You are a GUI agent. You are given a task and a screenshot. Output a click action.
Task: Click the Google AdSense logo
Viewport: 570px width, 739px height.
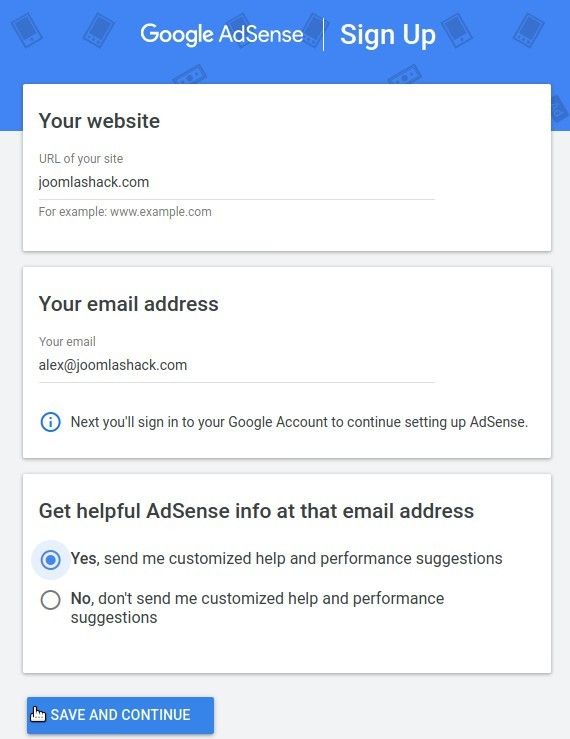[x=222, y=34]
